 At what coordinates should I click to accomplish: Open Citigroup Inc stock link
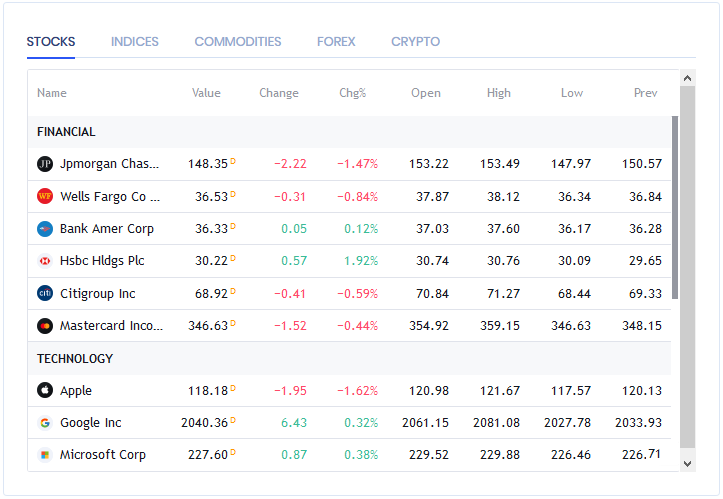tap(97, 293)
